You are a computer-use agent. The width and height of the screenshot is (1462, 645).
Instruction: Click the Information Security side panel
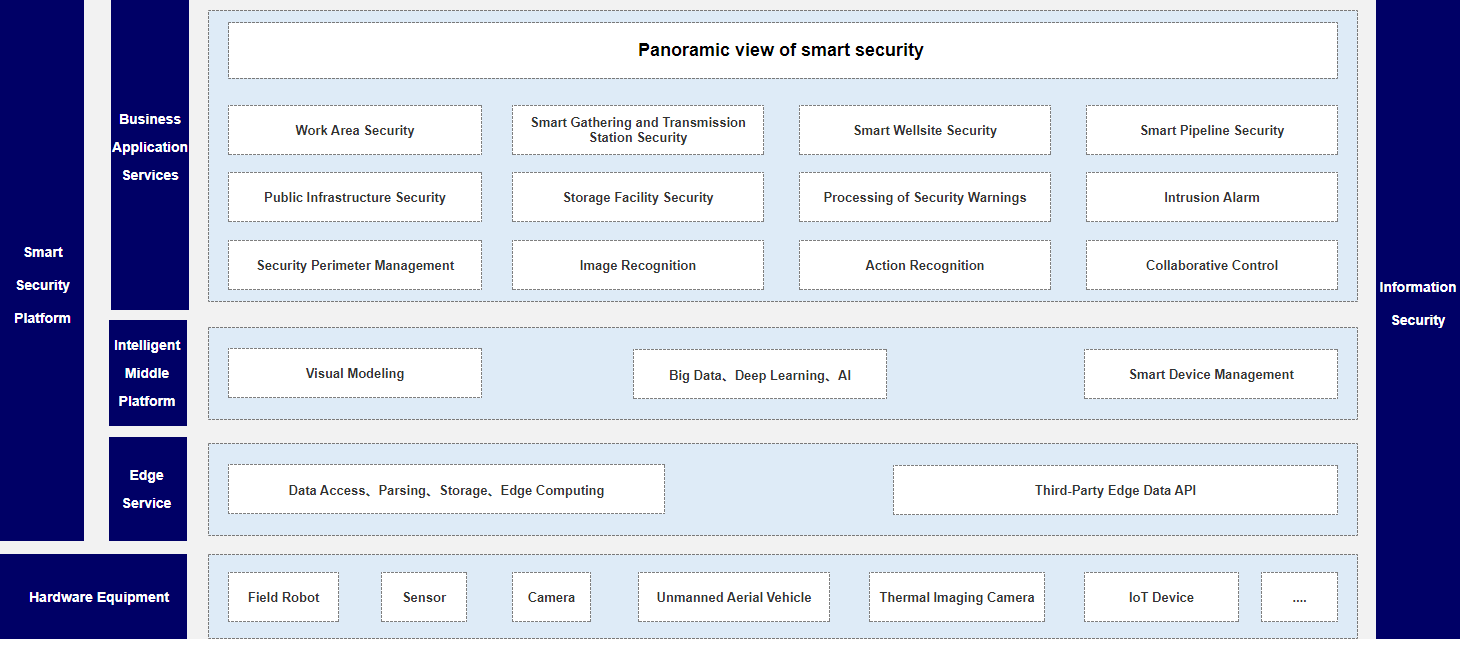1417,303
